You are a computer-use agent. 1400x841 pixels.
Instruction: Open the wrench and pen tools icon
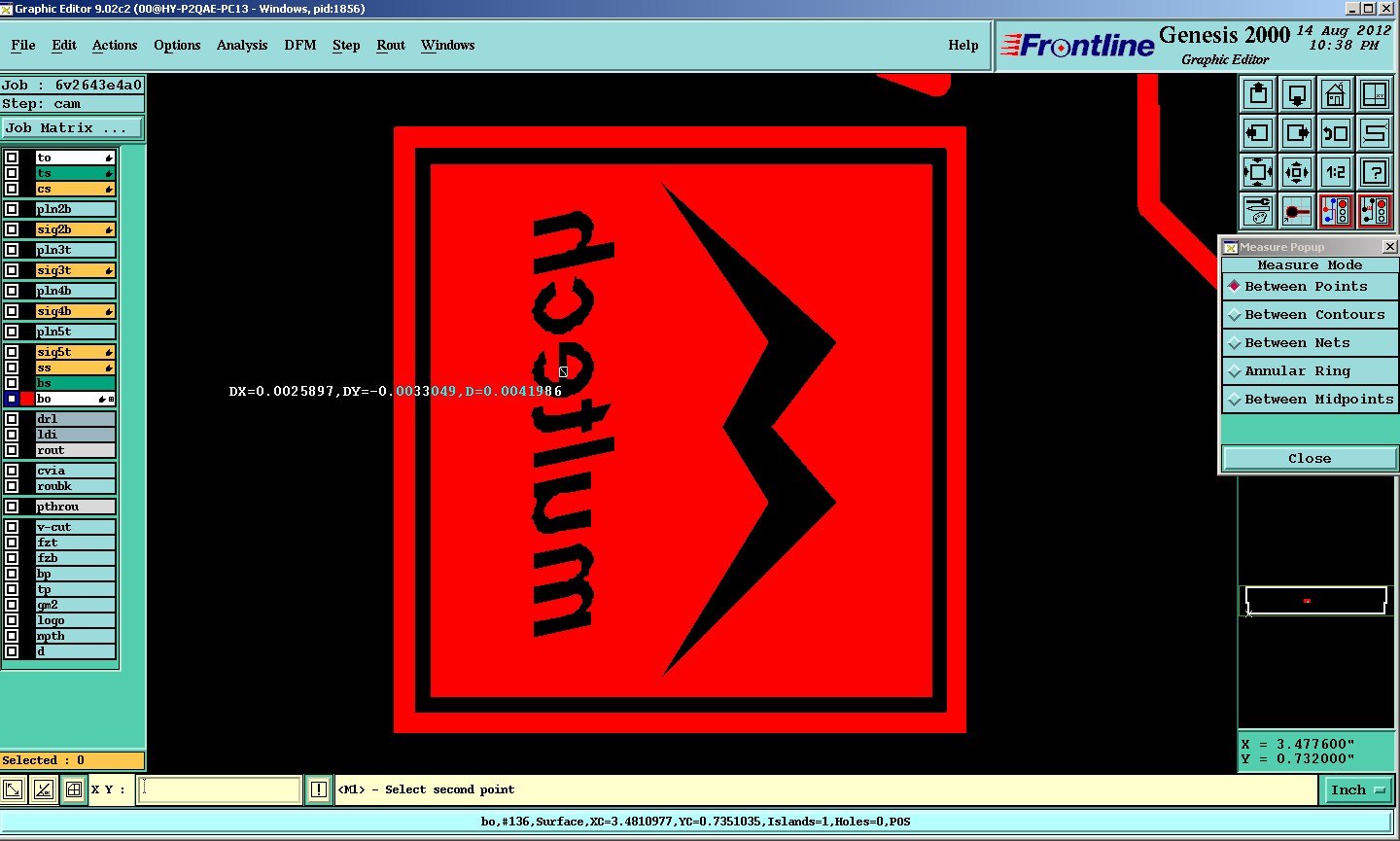pos(1258,211)
